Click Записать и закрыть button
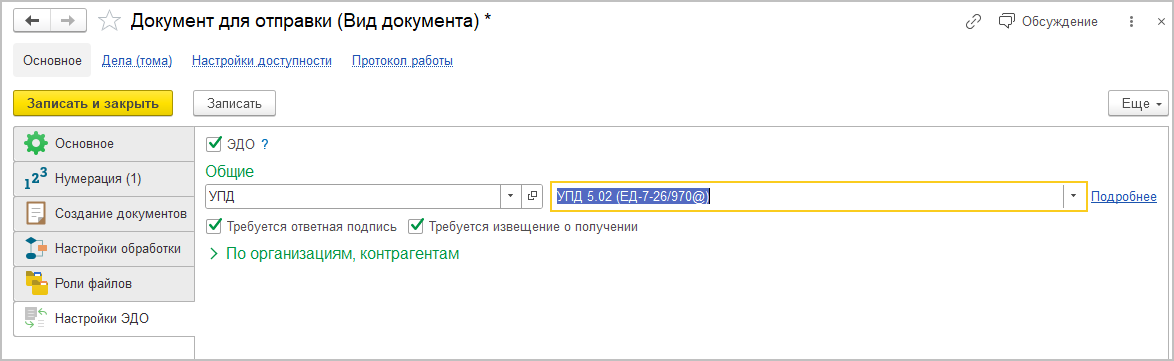 click(93, 103)
